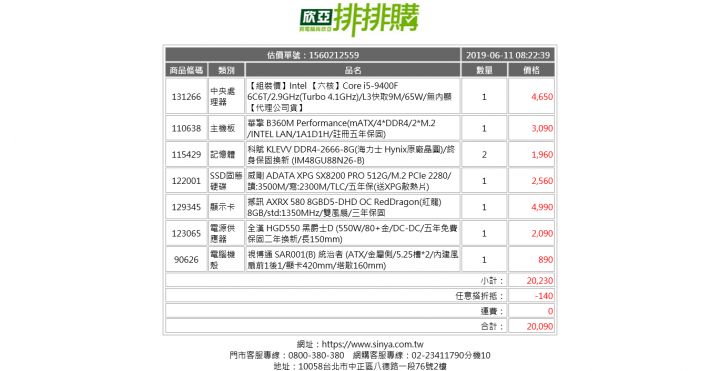Click the subtotal value 20,230
Image resolution: width=720 pixels, height=371 pixels.
click(x=540, y=281)
